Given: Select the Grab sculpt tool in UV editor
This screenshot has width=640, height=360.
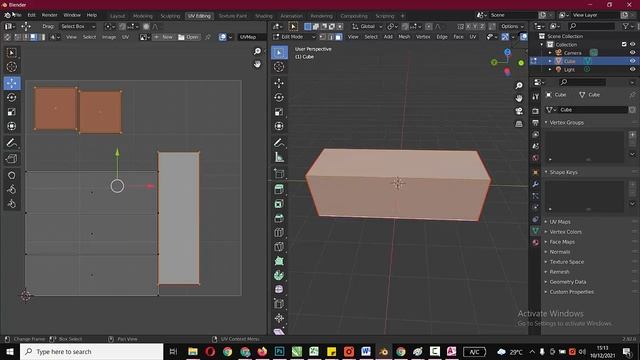Looking at the screenshot, I should [11, 176].
